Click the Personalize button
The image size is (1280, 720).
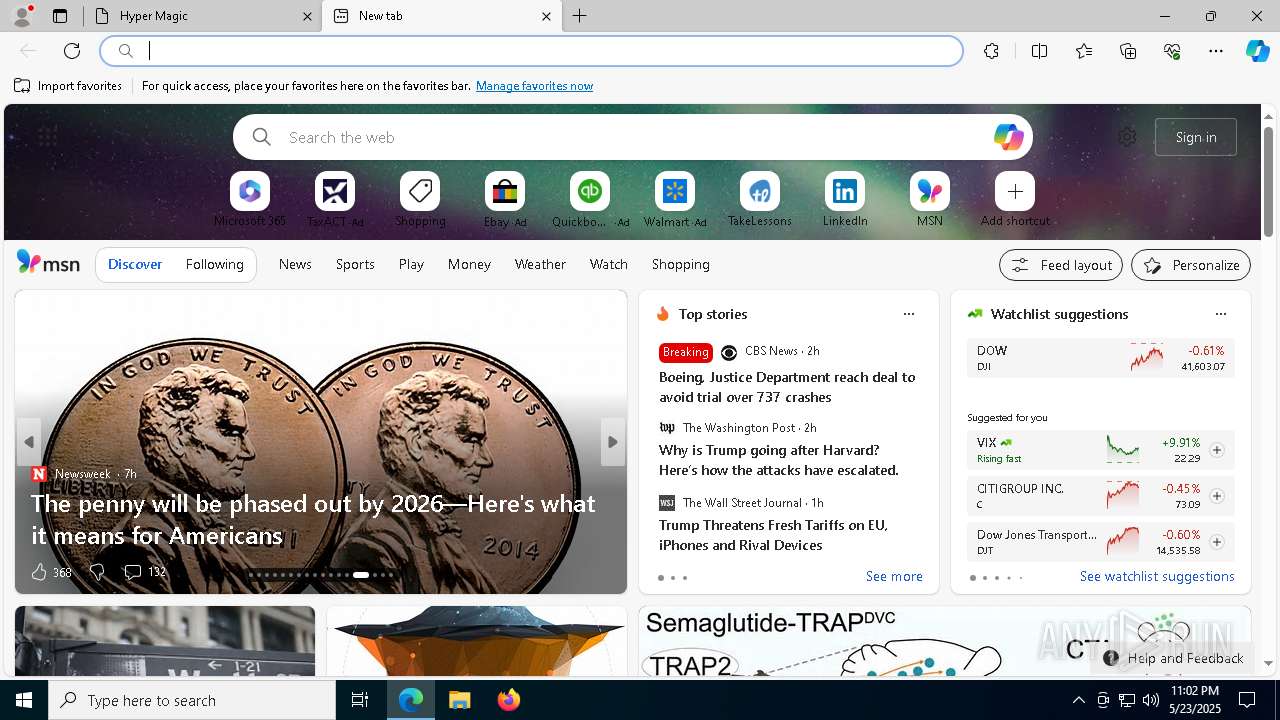tap(1191, 265)
